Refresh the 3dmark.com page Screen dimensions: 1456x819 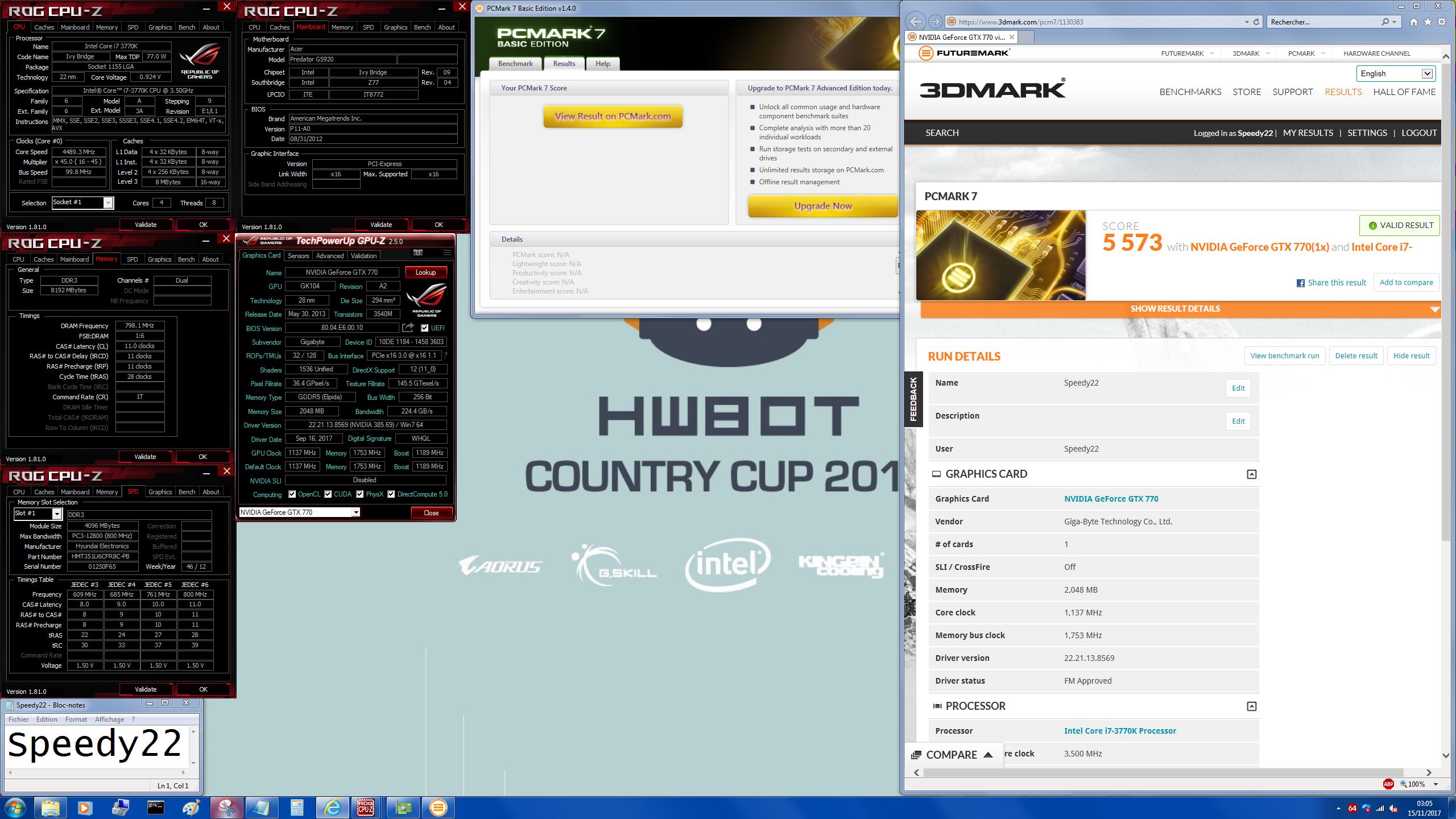[1256, 22]
